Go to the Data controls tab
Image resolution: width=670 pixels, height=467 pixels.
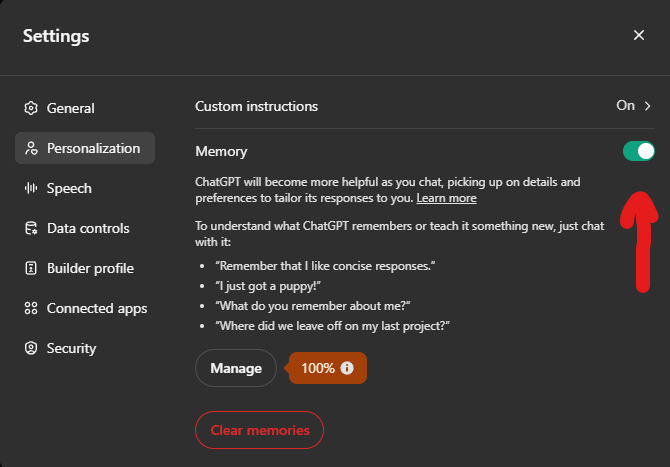pos(85,228)
